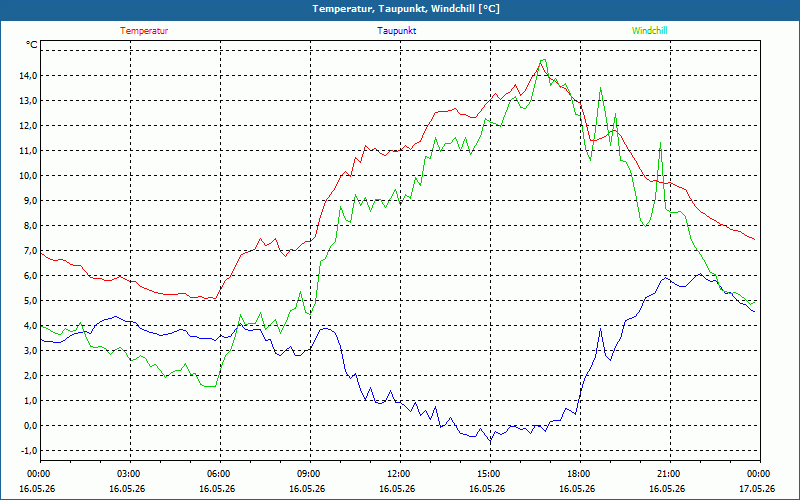Select the red Temperatur legend label
800x500 pixels.
click(144, 31)
